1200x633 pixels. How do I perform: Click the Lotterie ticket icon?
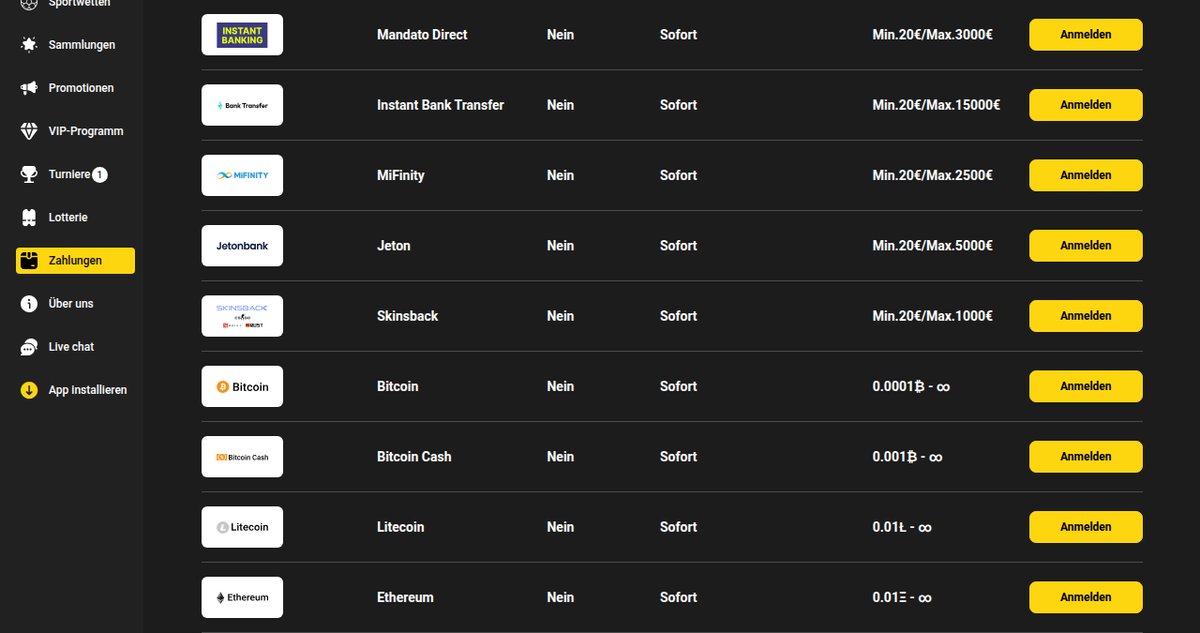coord(29,217)
